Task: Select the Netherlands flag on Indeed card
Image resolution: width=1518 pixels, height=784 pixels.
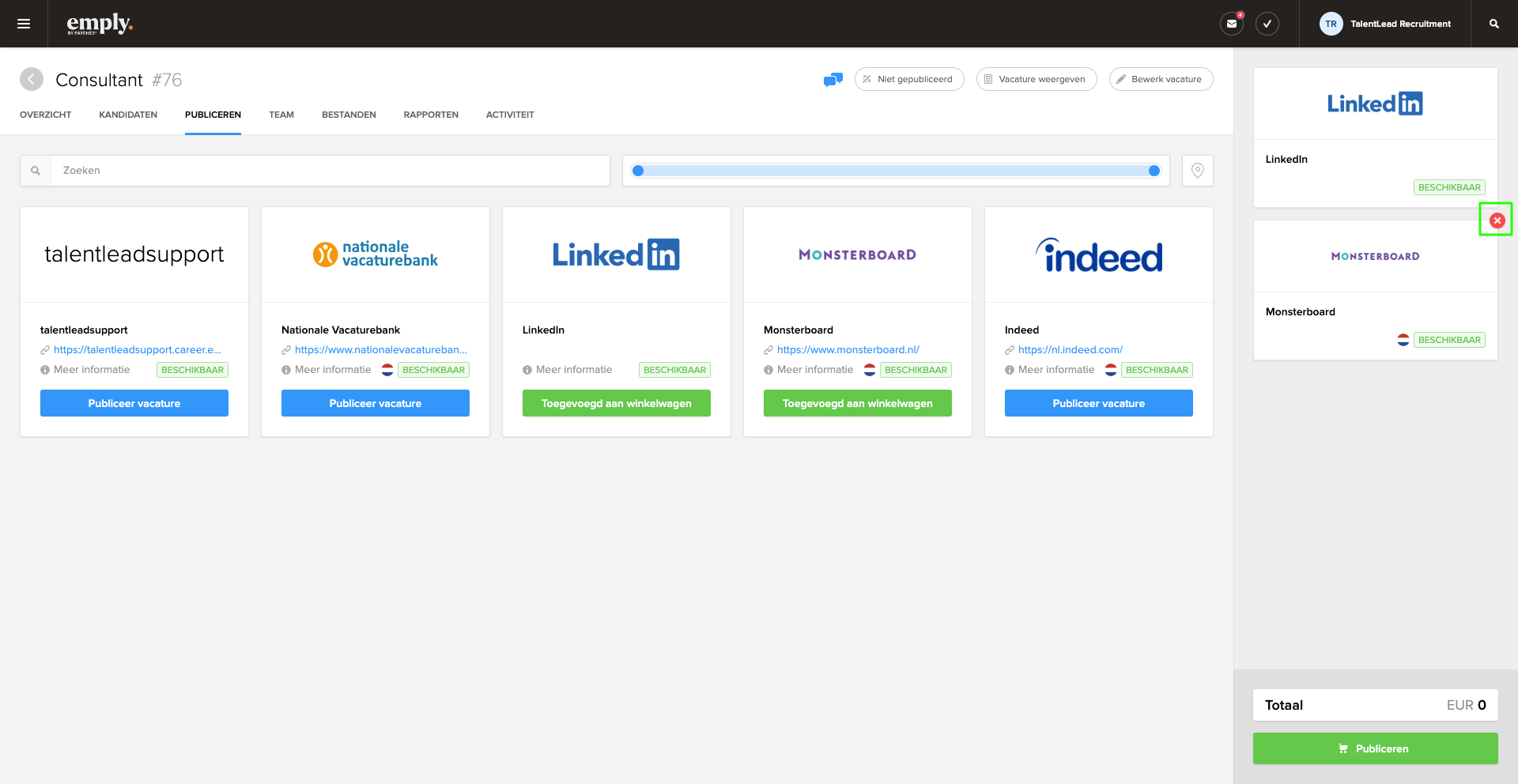Action: (x=1111, y=370)
